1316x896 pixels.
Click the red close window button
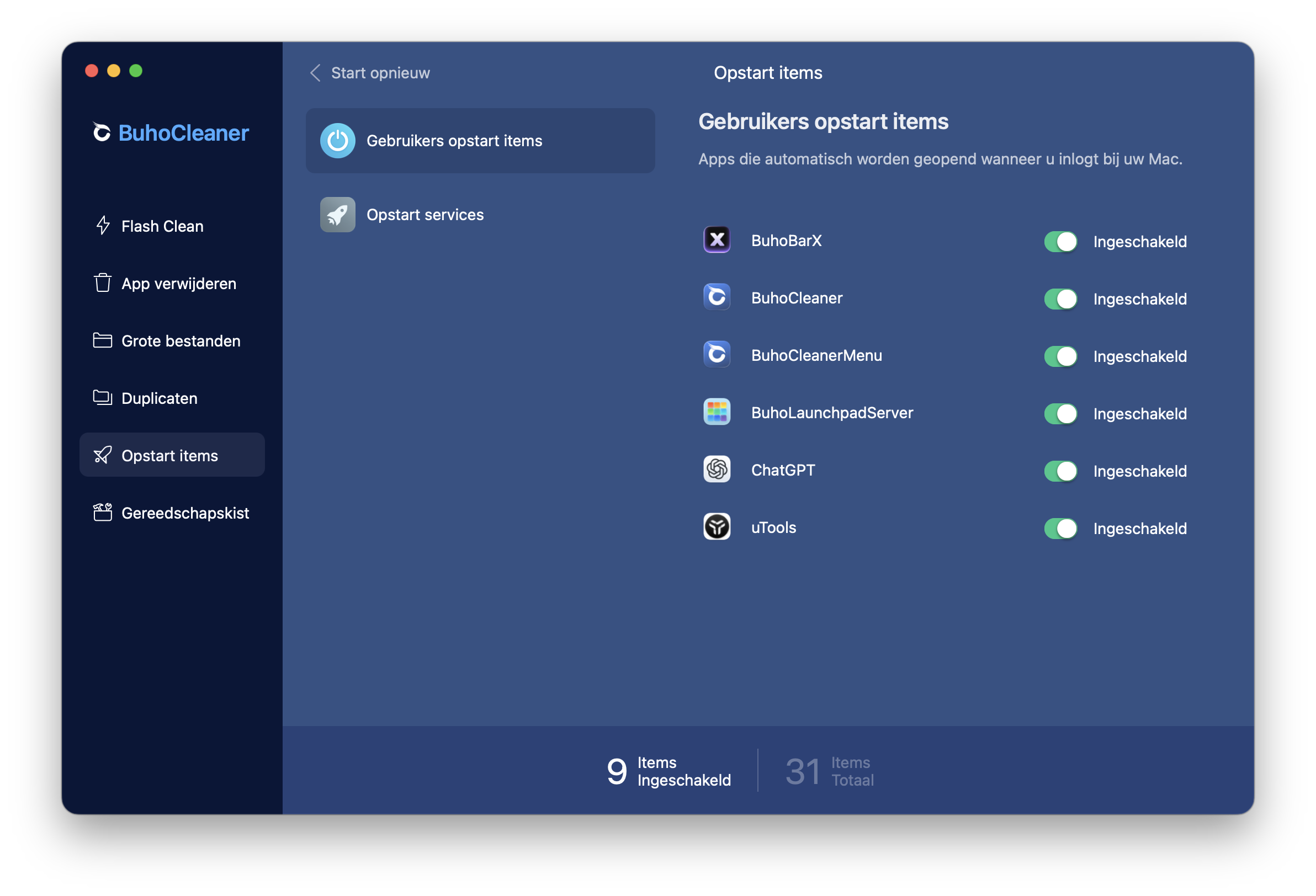pyautogui.click(x=92, y=70)
